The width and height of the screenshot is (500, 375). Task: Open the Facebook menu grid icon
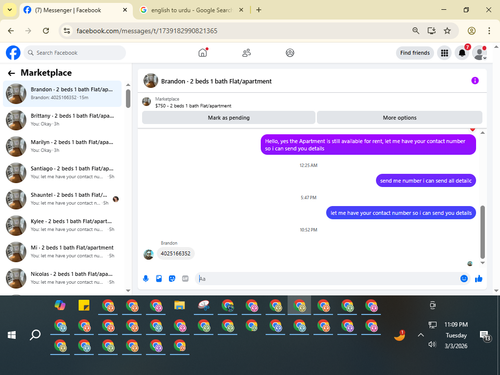(x=444, y=53)
